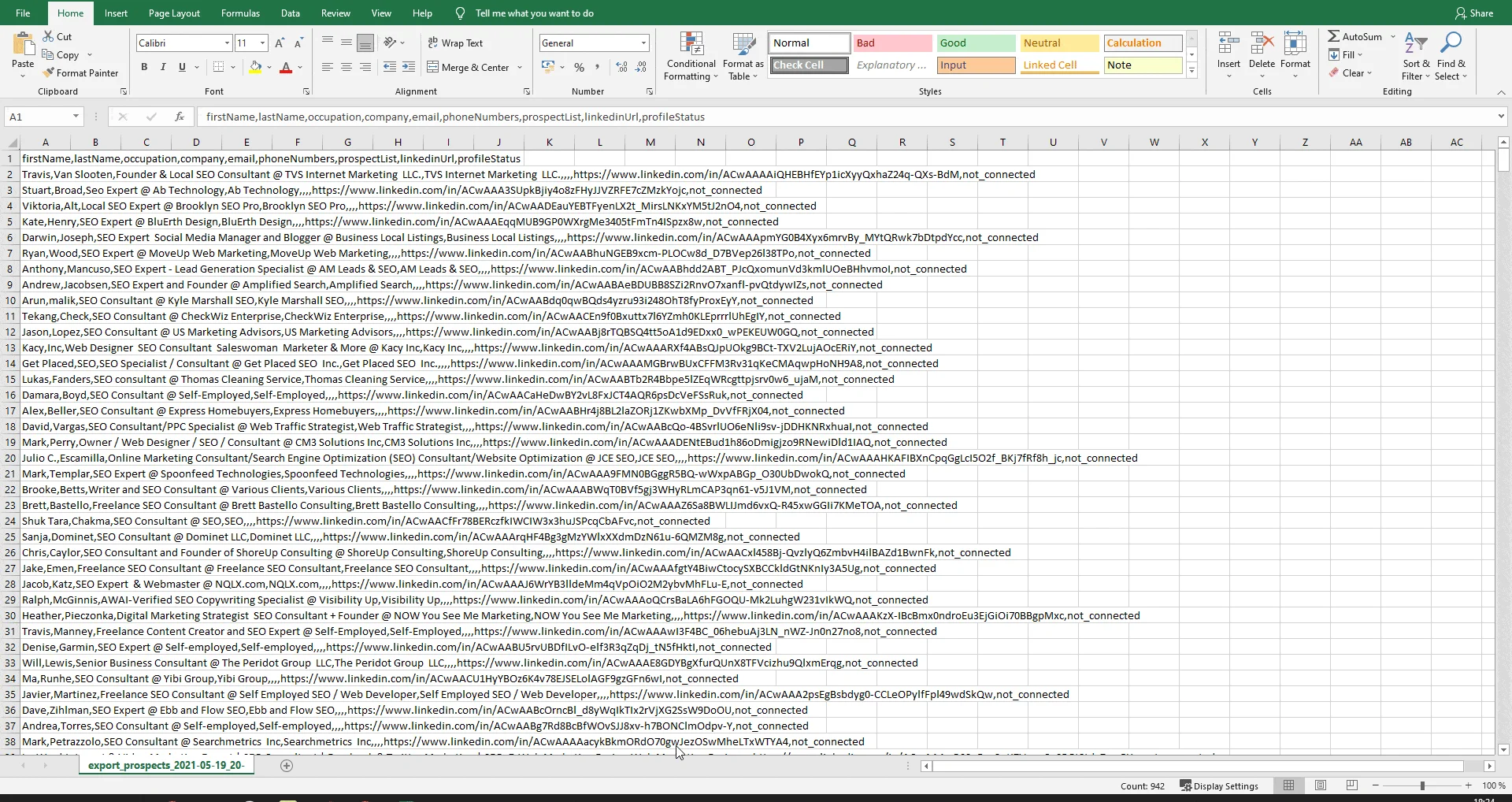This screenshot has height=802, width=1512.
Task: Click the red font color swatch
Action: tap(286, 67)
